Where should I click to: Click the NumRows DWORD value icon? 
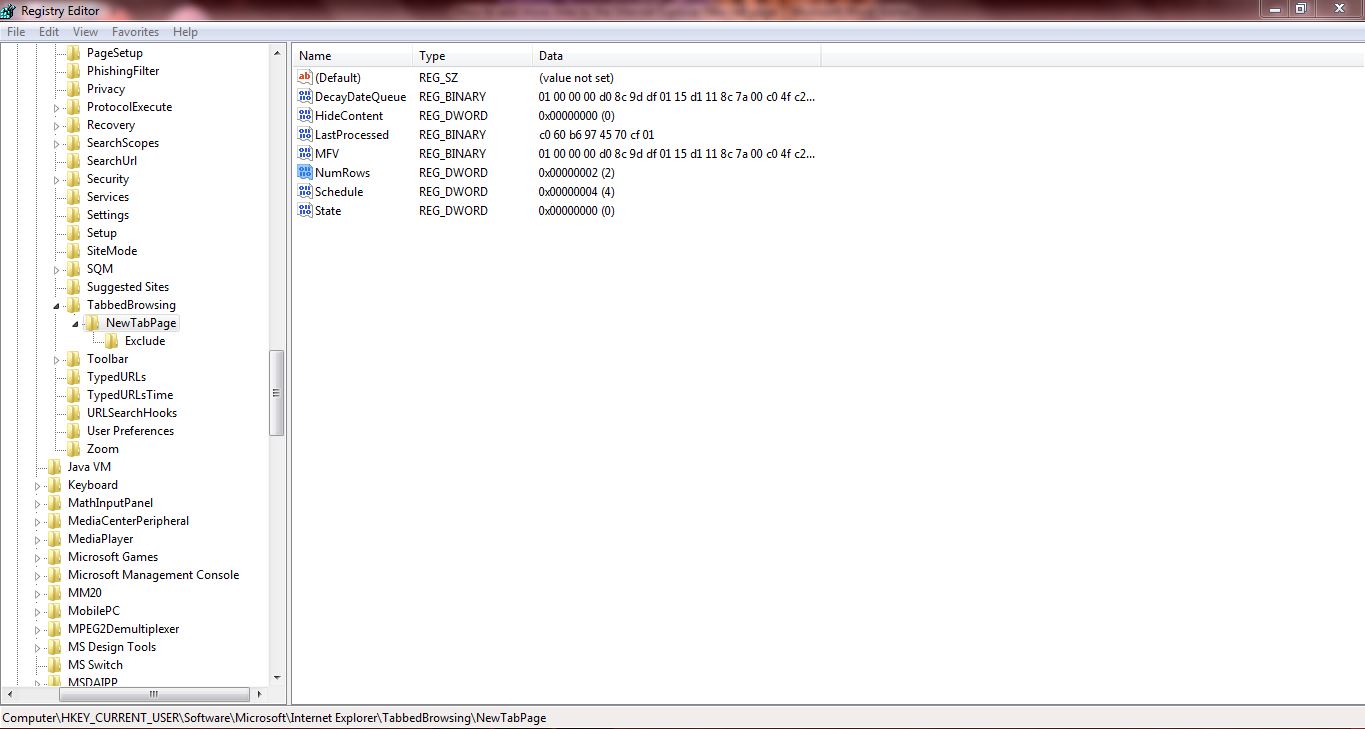[305, 172]
